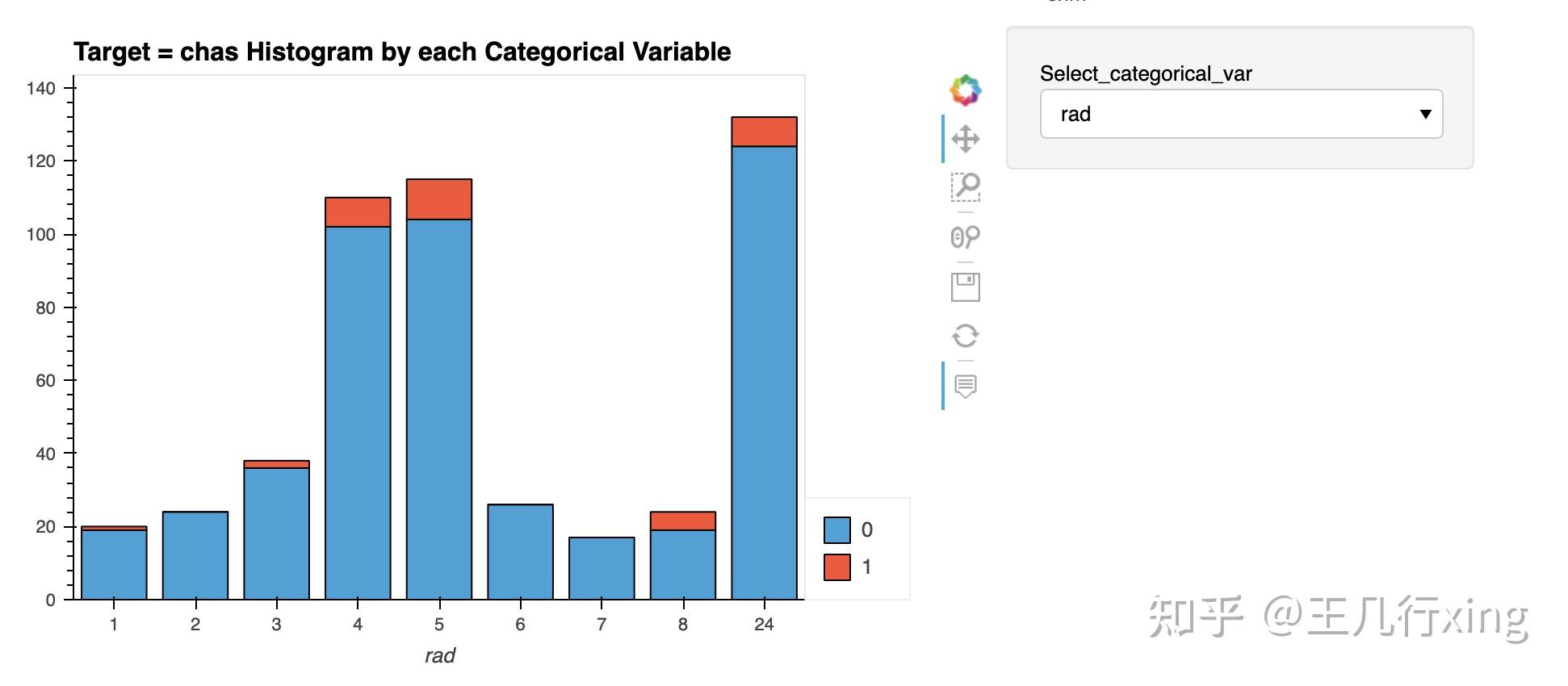Click the blue legend swatch for 0
This screenshot has width=1568, height=686.
836,530
